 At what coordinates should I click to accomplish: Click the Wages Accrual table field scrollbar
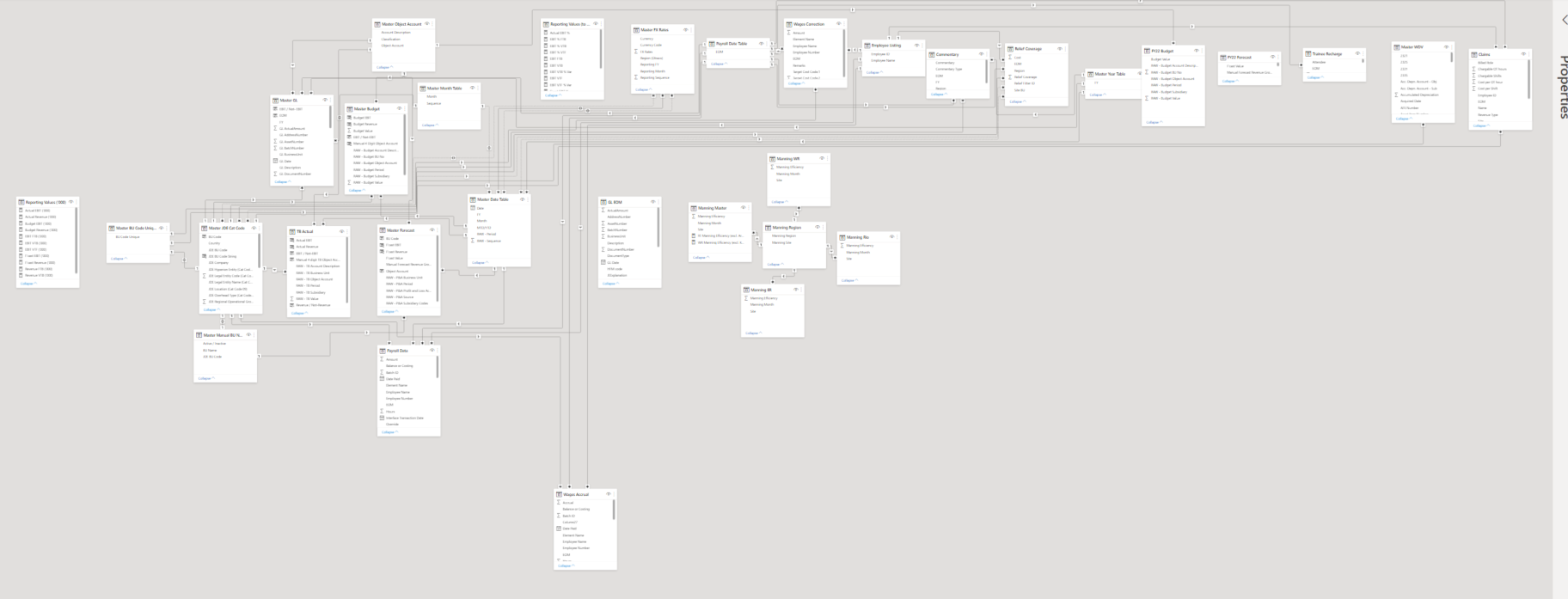[614, 510]
